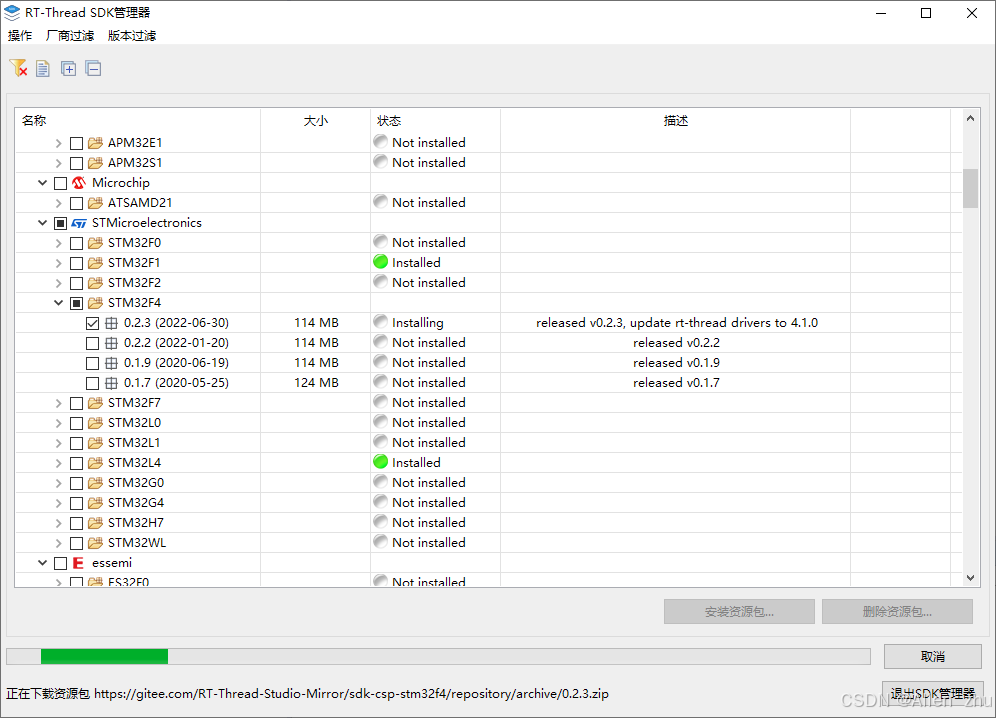This screenshot has height=718, width=996.
Task: Click the essemi red E logo icon
Action: 78,563
